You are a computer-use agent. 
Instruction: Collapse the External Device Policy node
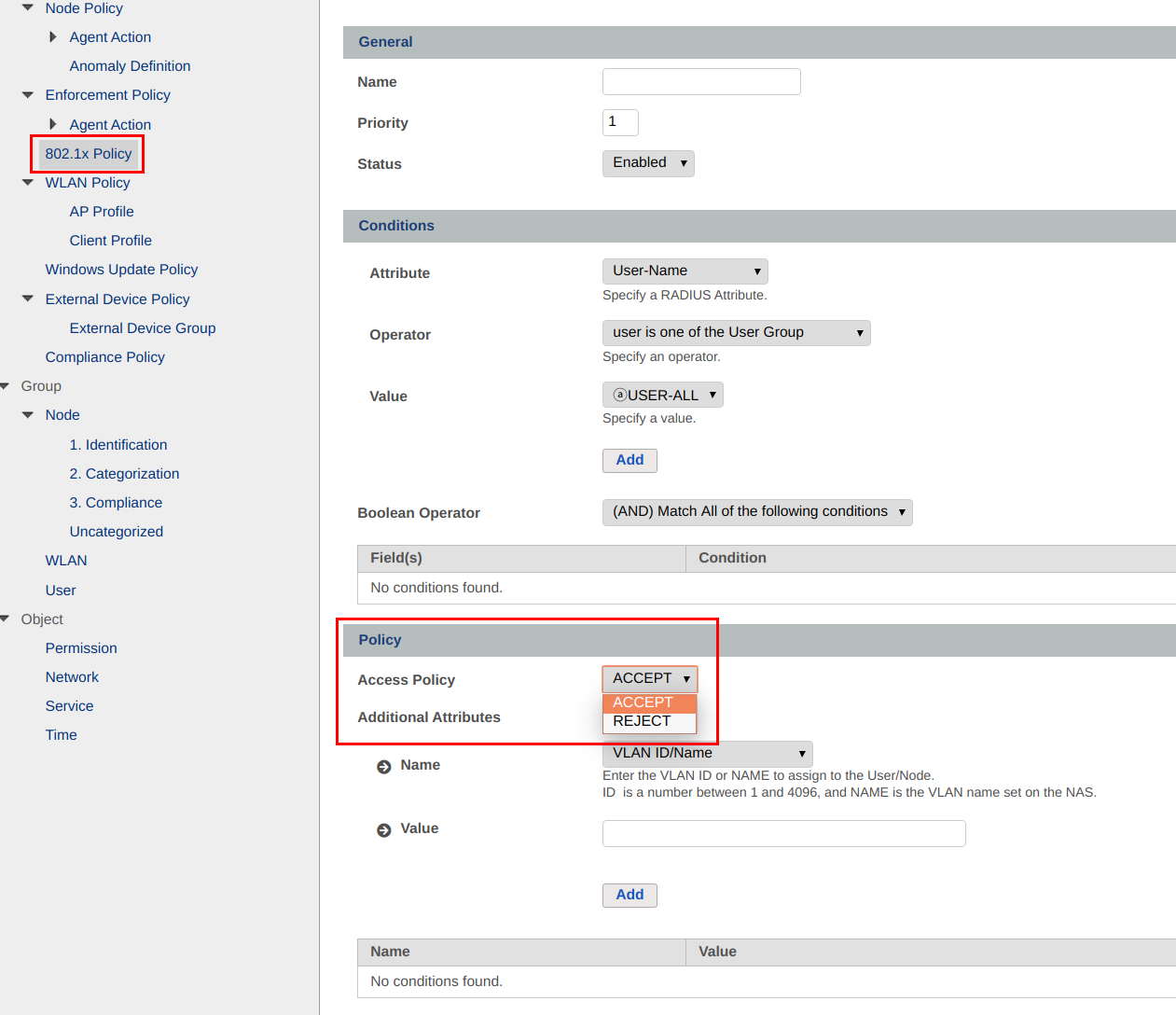(x=28, y=299)
